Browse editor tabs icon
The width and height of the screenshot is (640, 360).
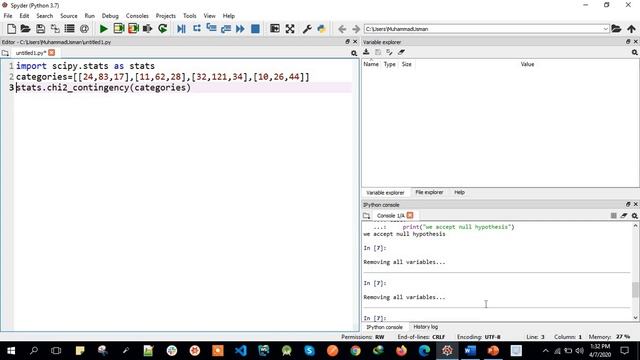(x=5, y=53)
